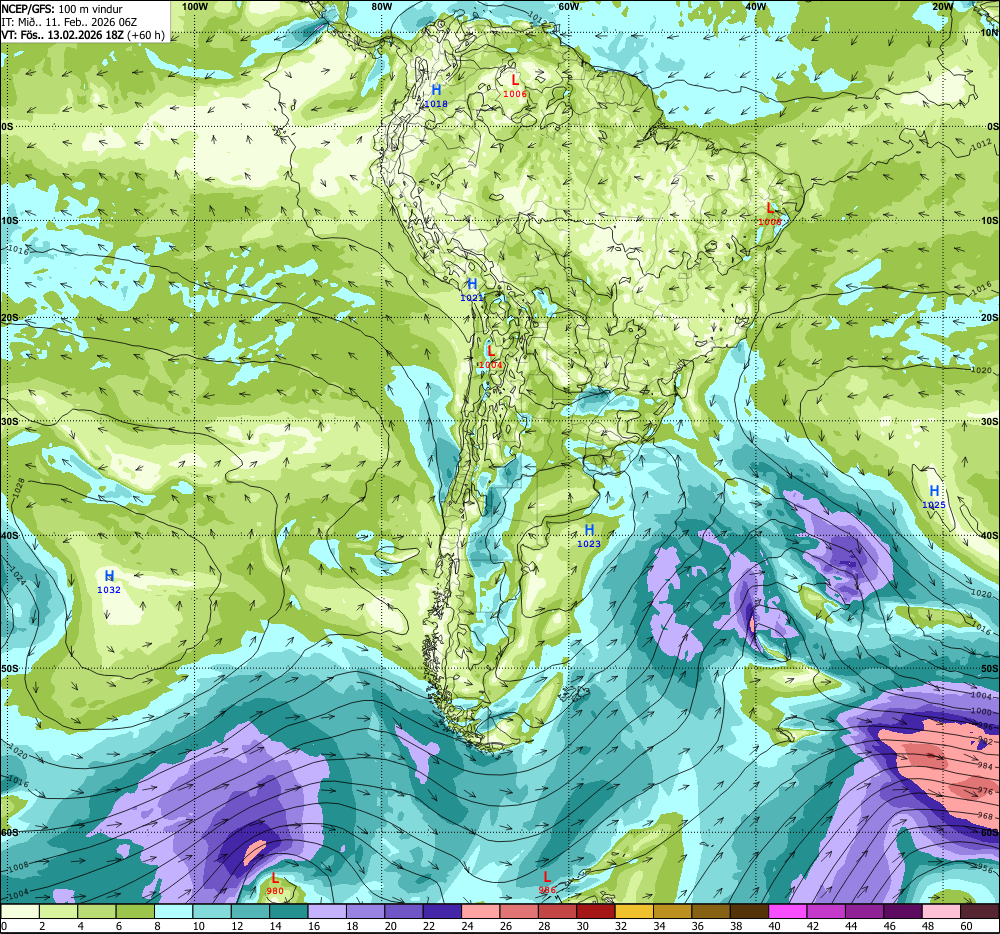Click the pressure value 1032
The height and width of the screenshot is (934, 1000).
coord(109,590)
